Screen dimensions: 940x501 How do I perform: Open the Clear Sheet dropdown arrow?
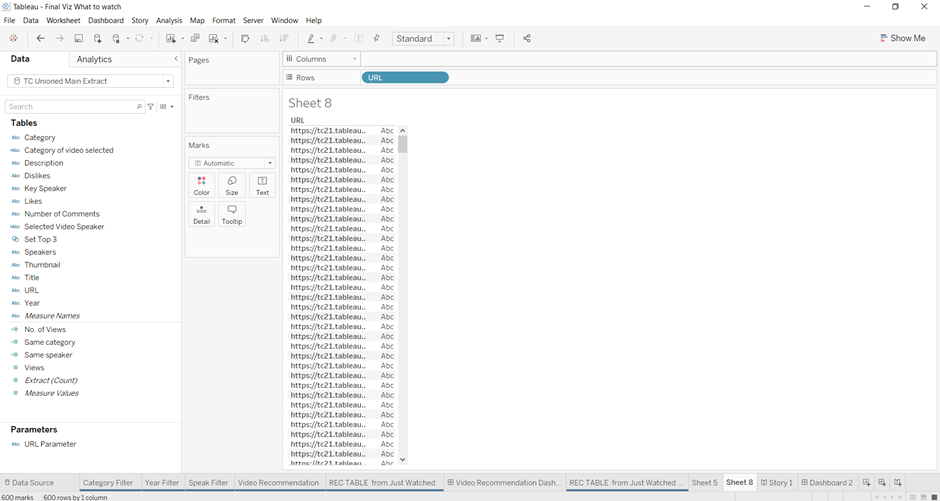click(225, 38)
